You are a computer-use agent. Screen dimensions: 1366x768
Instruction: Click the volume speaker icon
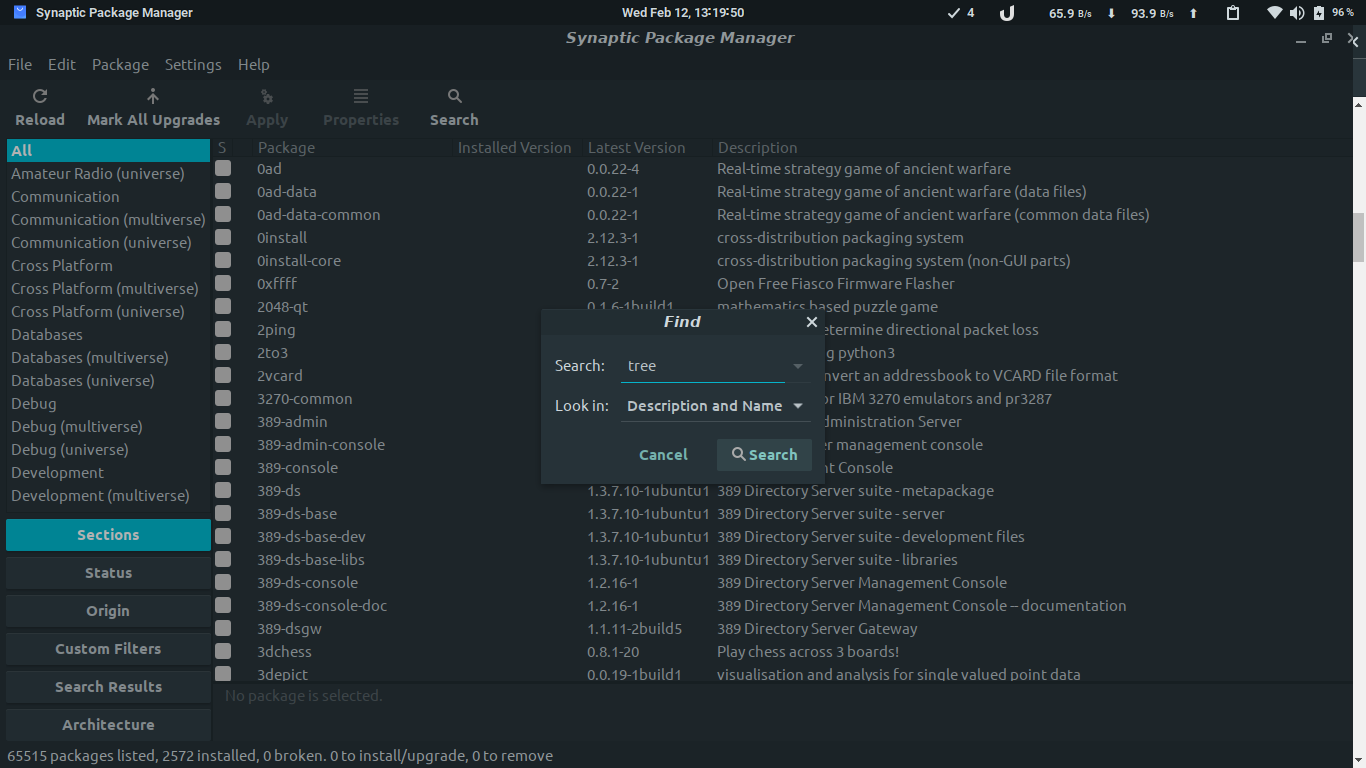point(1297,13)
